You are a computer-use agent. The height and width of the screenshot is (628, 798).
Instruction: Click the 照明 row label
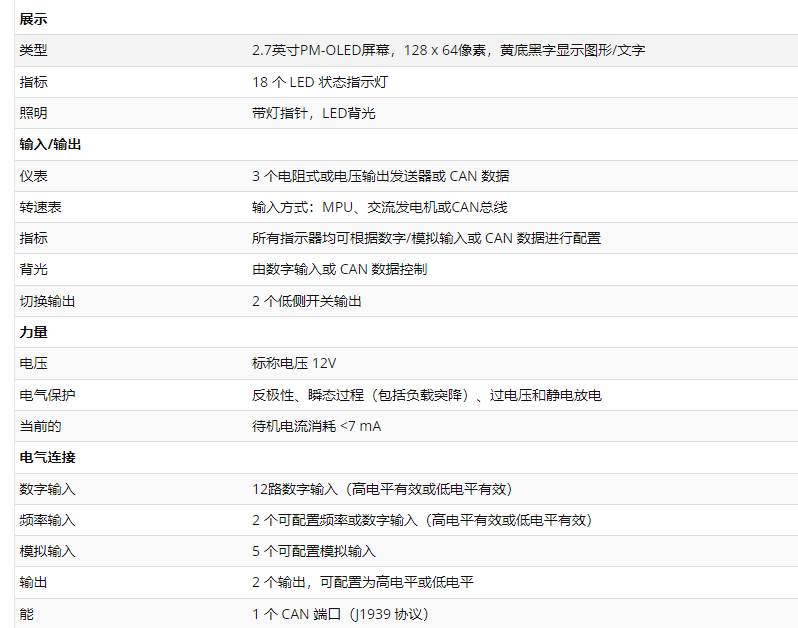(34, 114)
